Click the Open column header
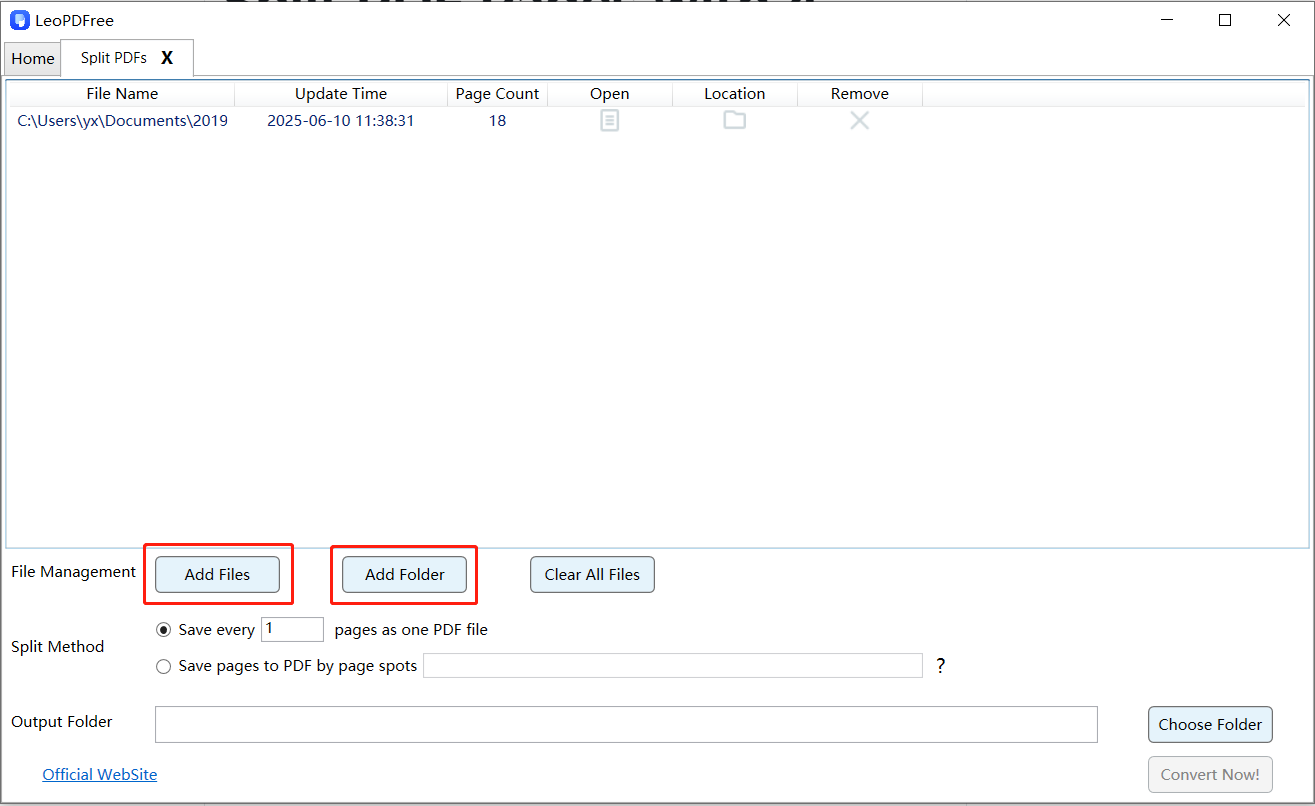The image size is (1315, 806). click(x=610, y=94)
